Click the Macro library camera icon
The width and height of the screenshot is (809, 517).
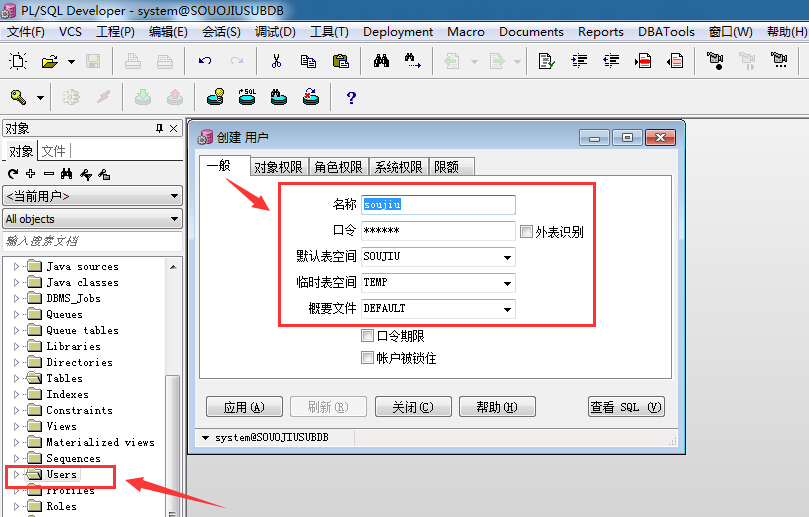pyautogui.click(x=779, y=60)
